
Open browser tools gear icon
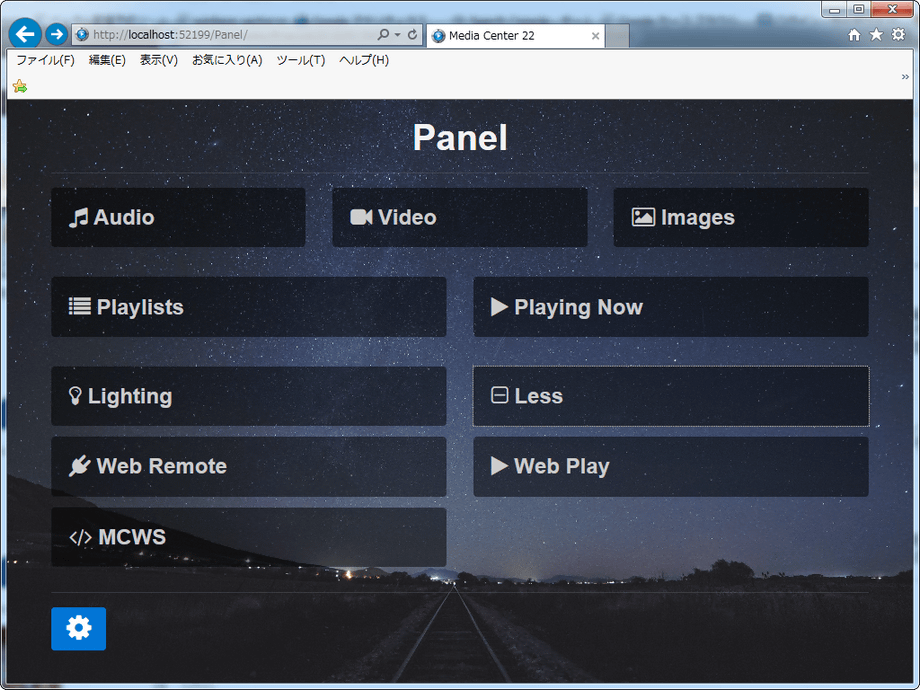[x=898, y=35]
